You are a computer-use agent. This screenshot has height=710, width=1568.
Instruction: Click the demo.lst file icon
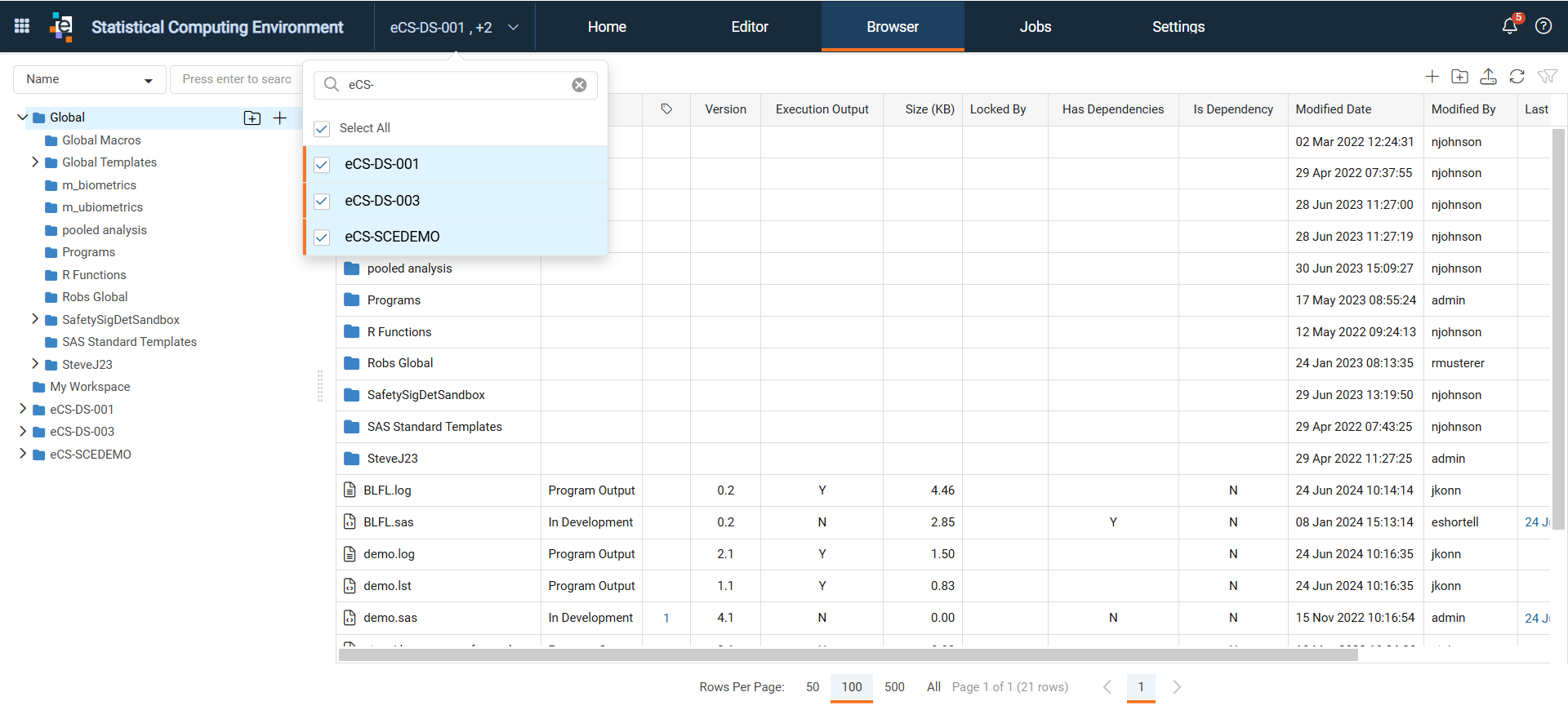click(x=350, y=586)
